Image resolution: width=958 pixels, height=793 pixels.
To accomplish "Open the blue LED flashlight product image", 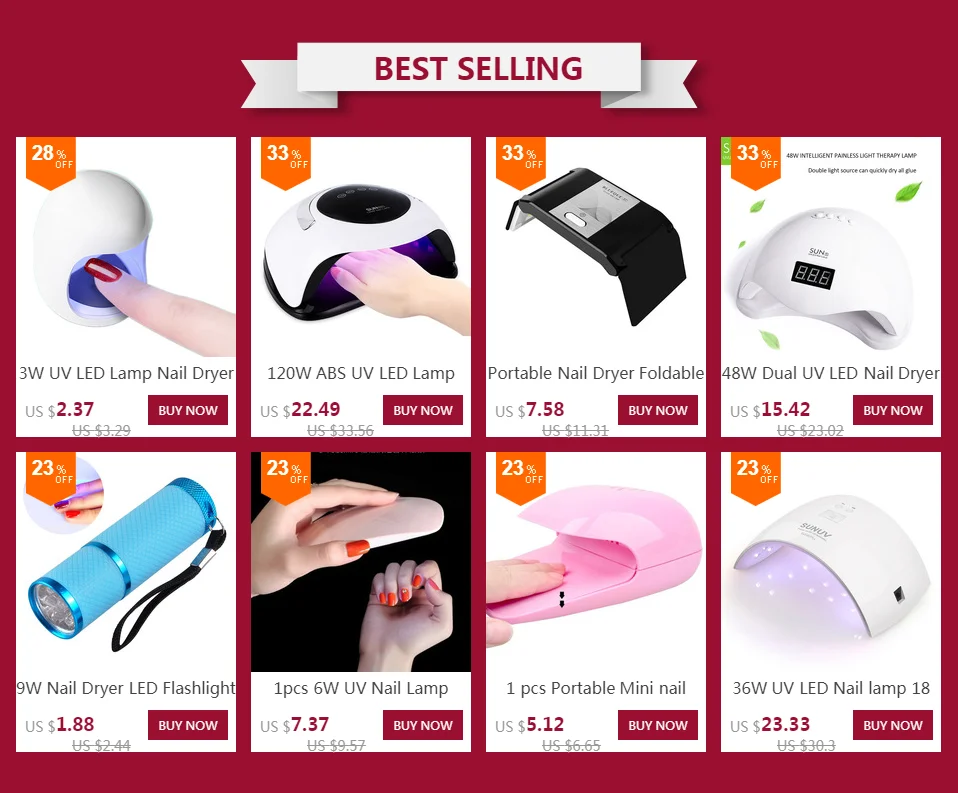I will click(x=126, y=562).
